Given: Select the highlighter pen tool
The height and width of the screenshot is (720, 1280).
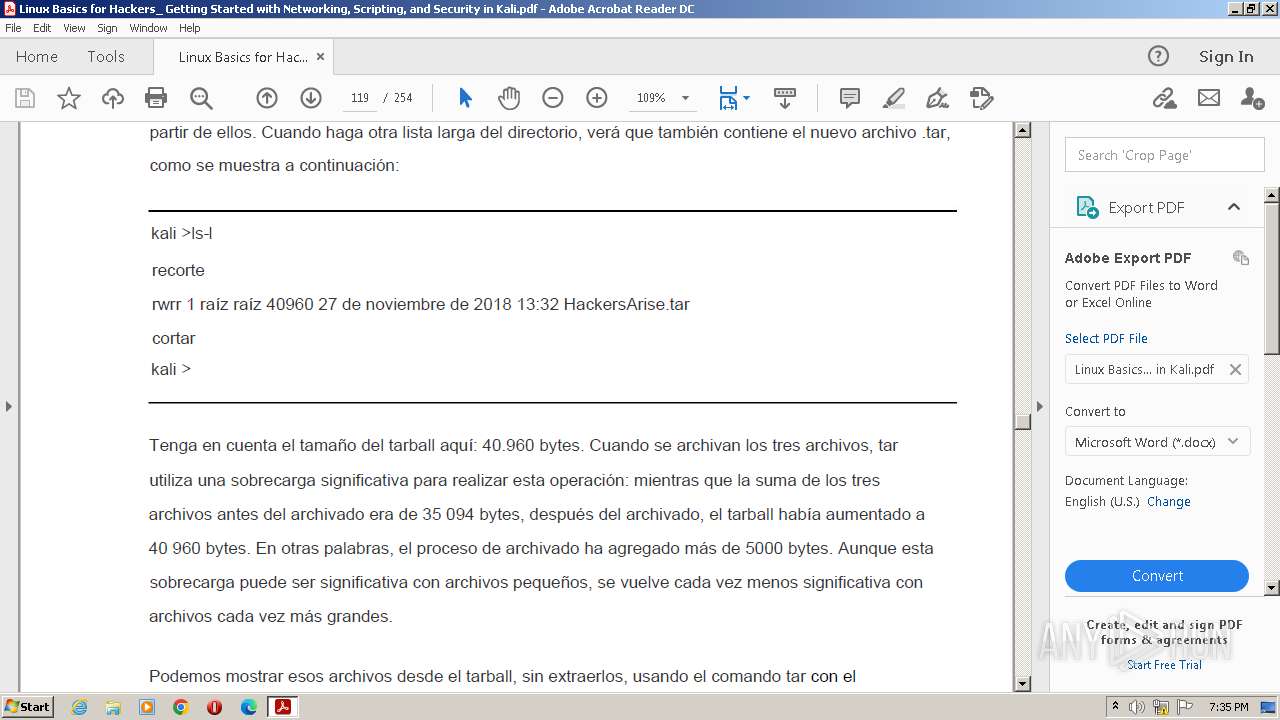Looking at the screenshot, I should coord(894,98).
